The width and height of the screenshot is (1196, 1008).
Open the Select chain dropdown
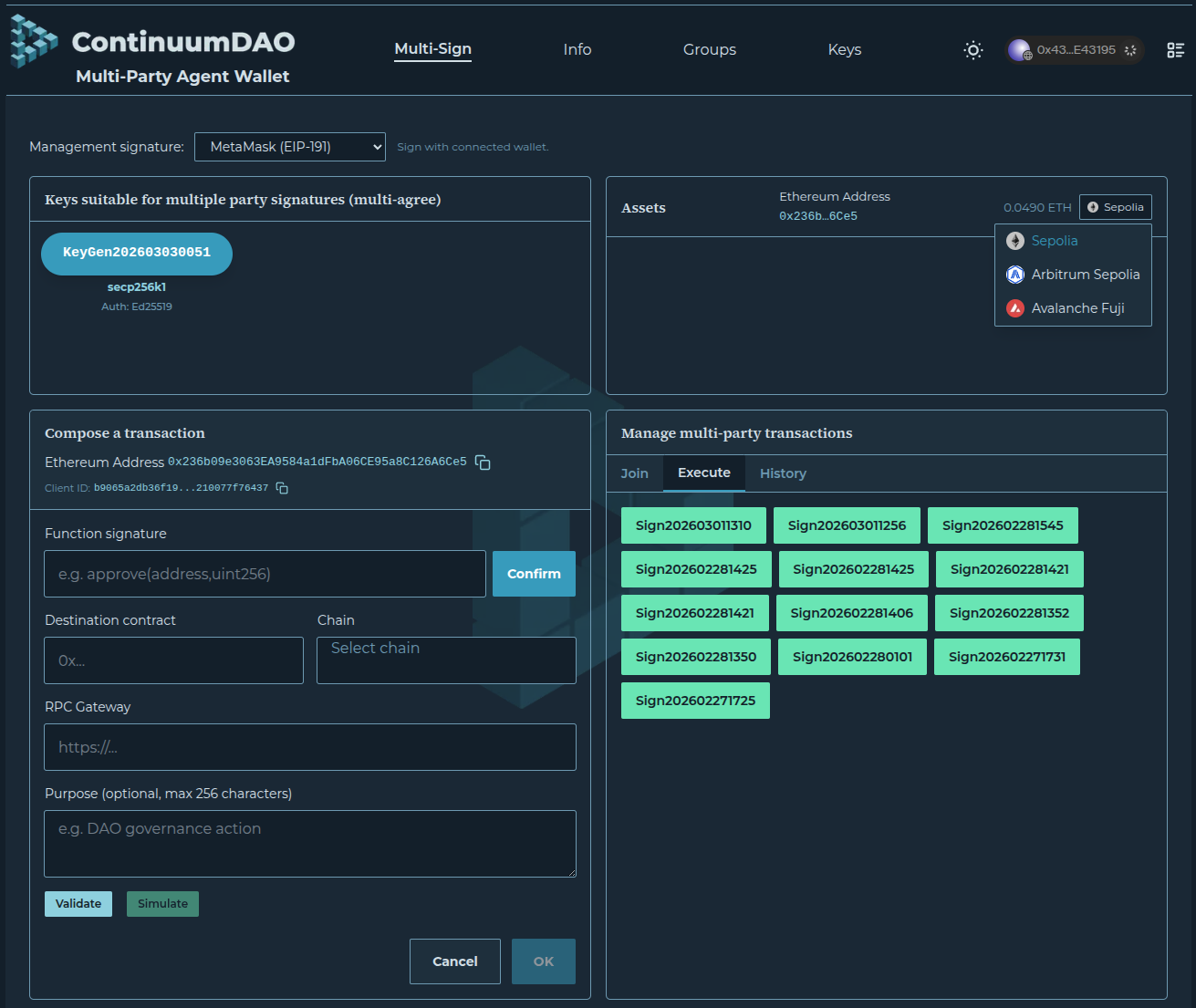446,660
